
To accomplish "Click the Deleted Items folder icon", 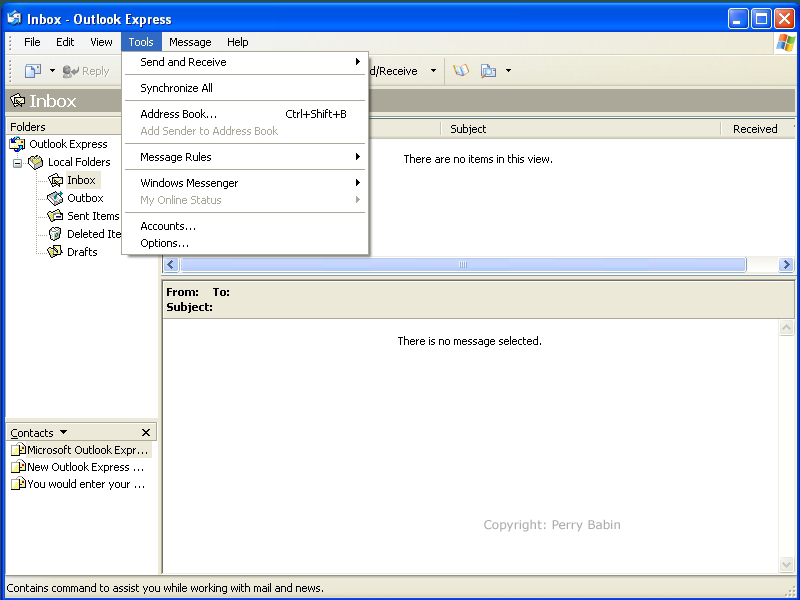I will [55, 234].
